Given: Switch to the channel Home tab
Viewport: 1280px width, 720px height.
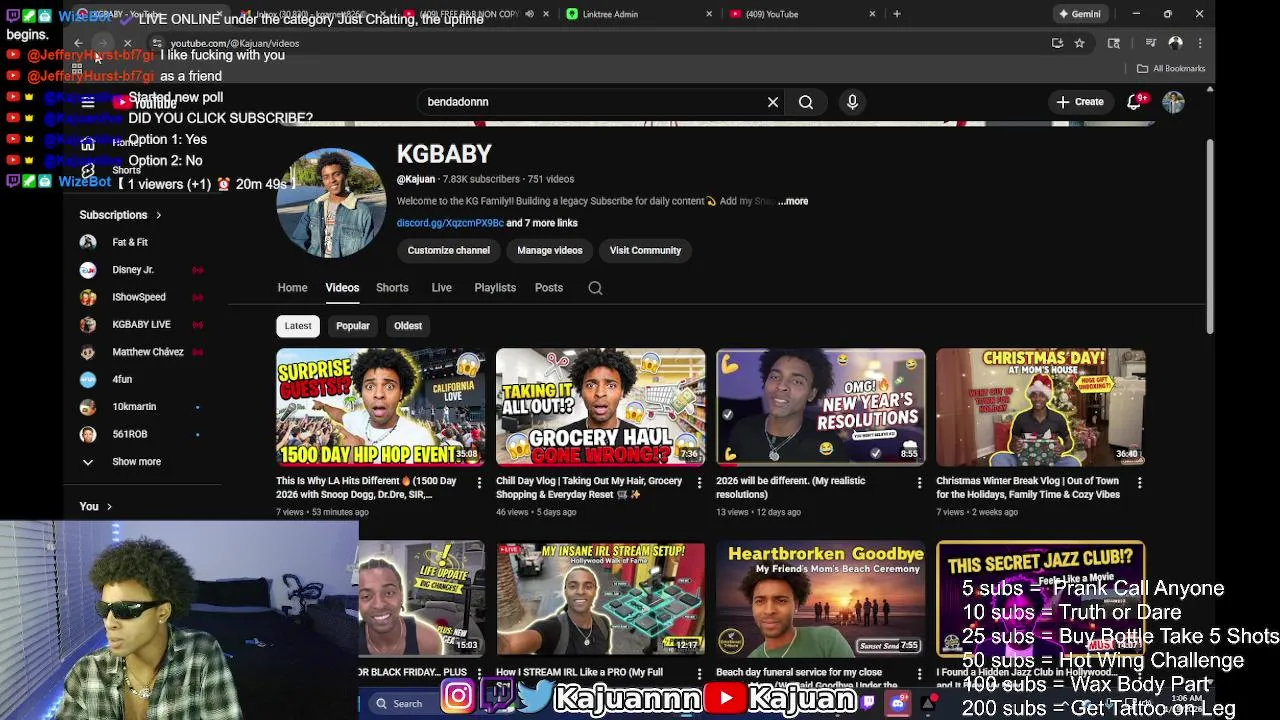Looking at the screenshot, I should coord(293,288).
